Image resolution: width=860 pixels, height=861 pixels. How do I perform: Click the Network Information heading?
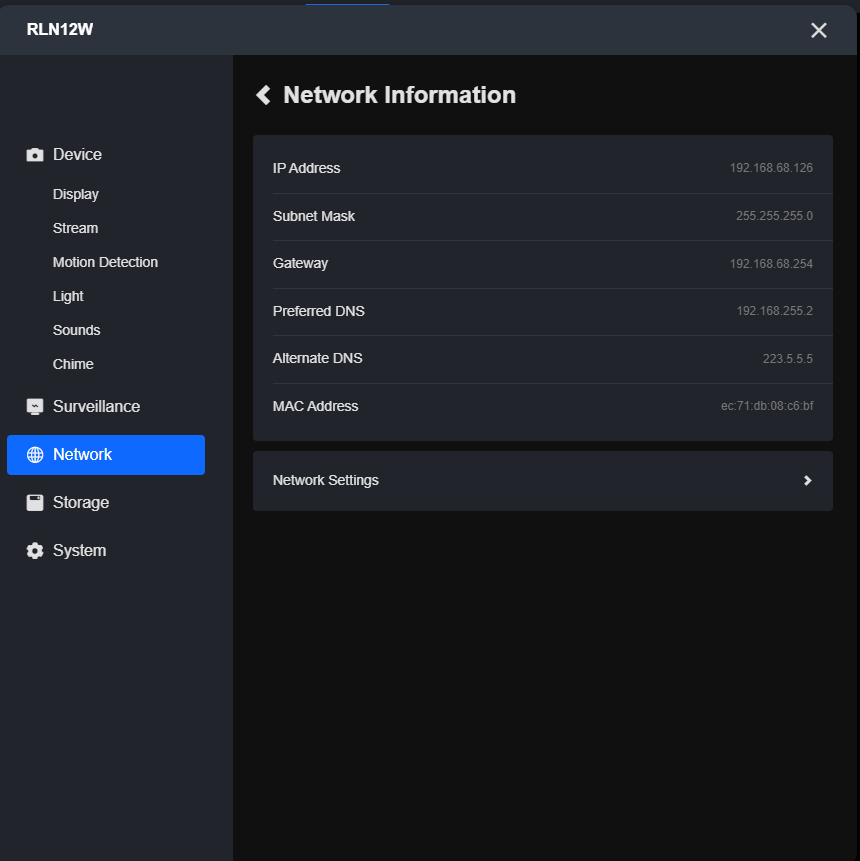pyautogui.click(x=400, y=95)
